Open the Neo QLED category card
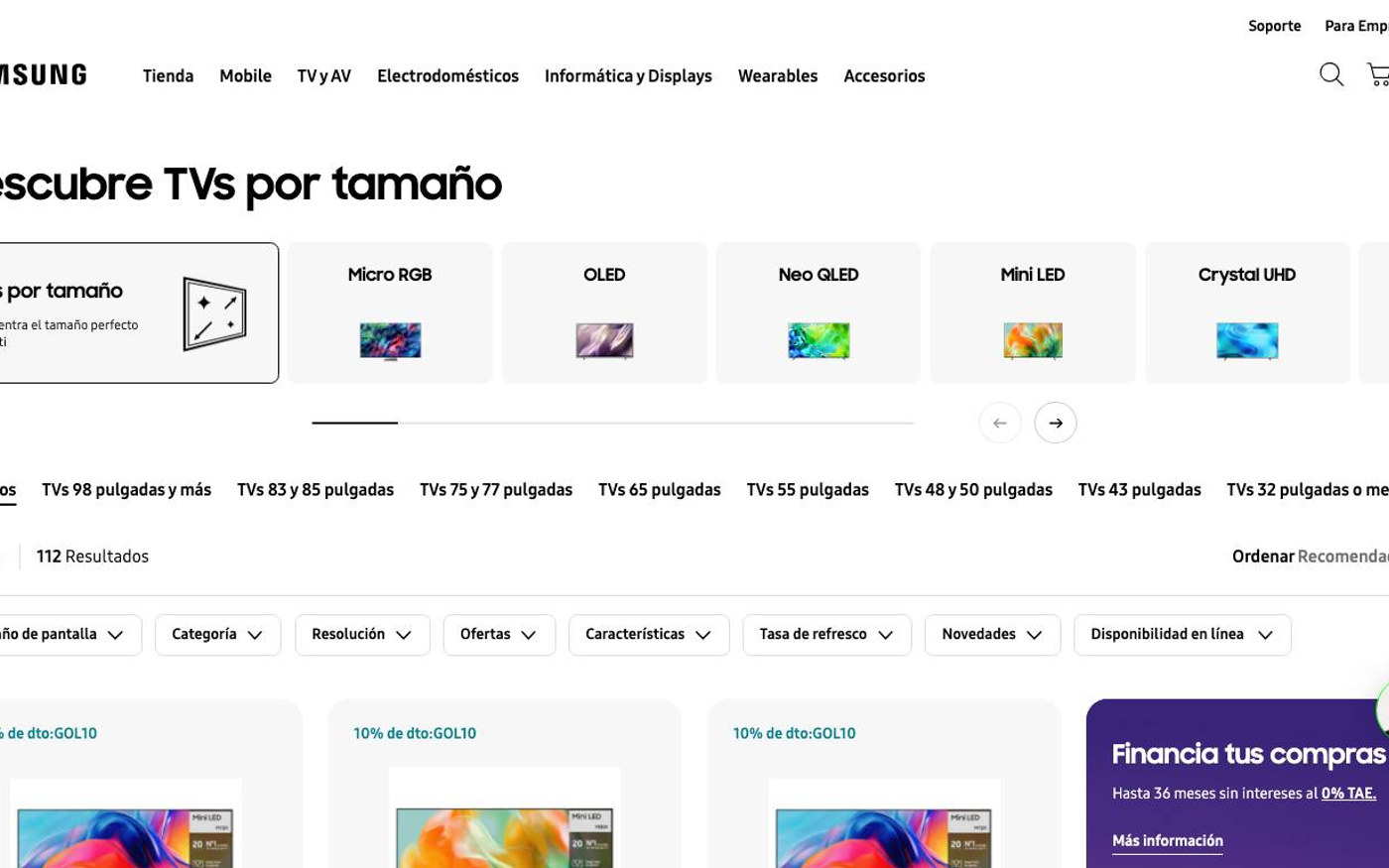The image size is (1389, 868). click(819, 312)
